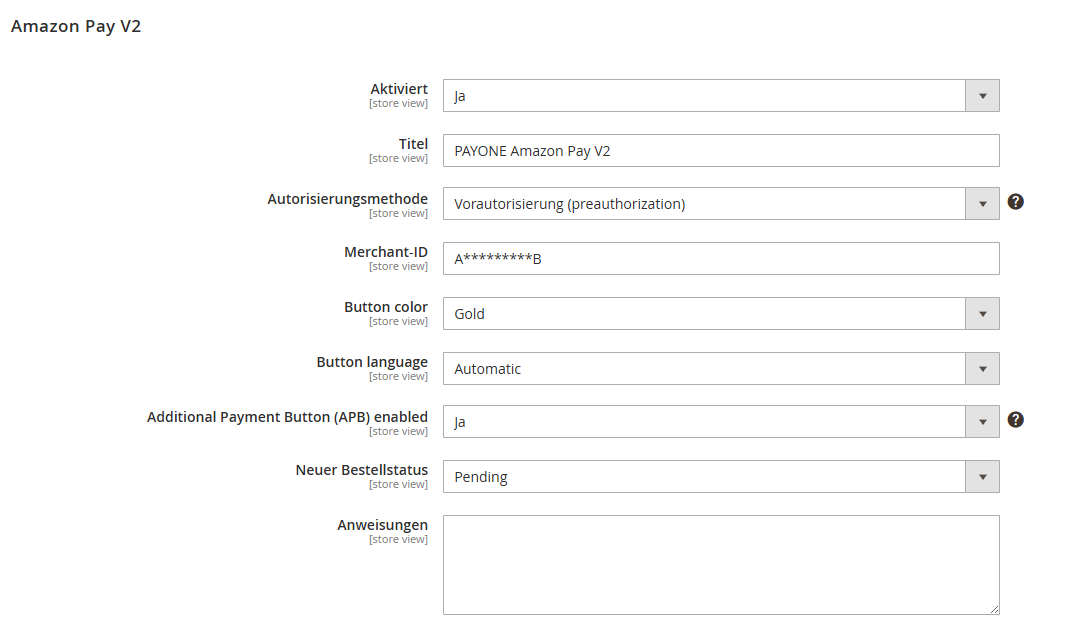Viewport: 1072px width, 620px height.
Task: Click the Button color label text
Action: click(x=385, y=307)
